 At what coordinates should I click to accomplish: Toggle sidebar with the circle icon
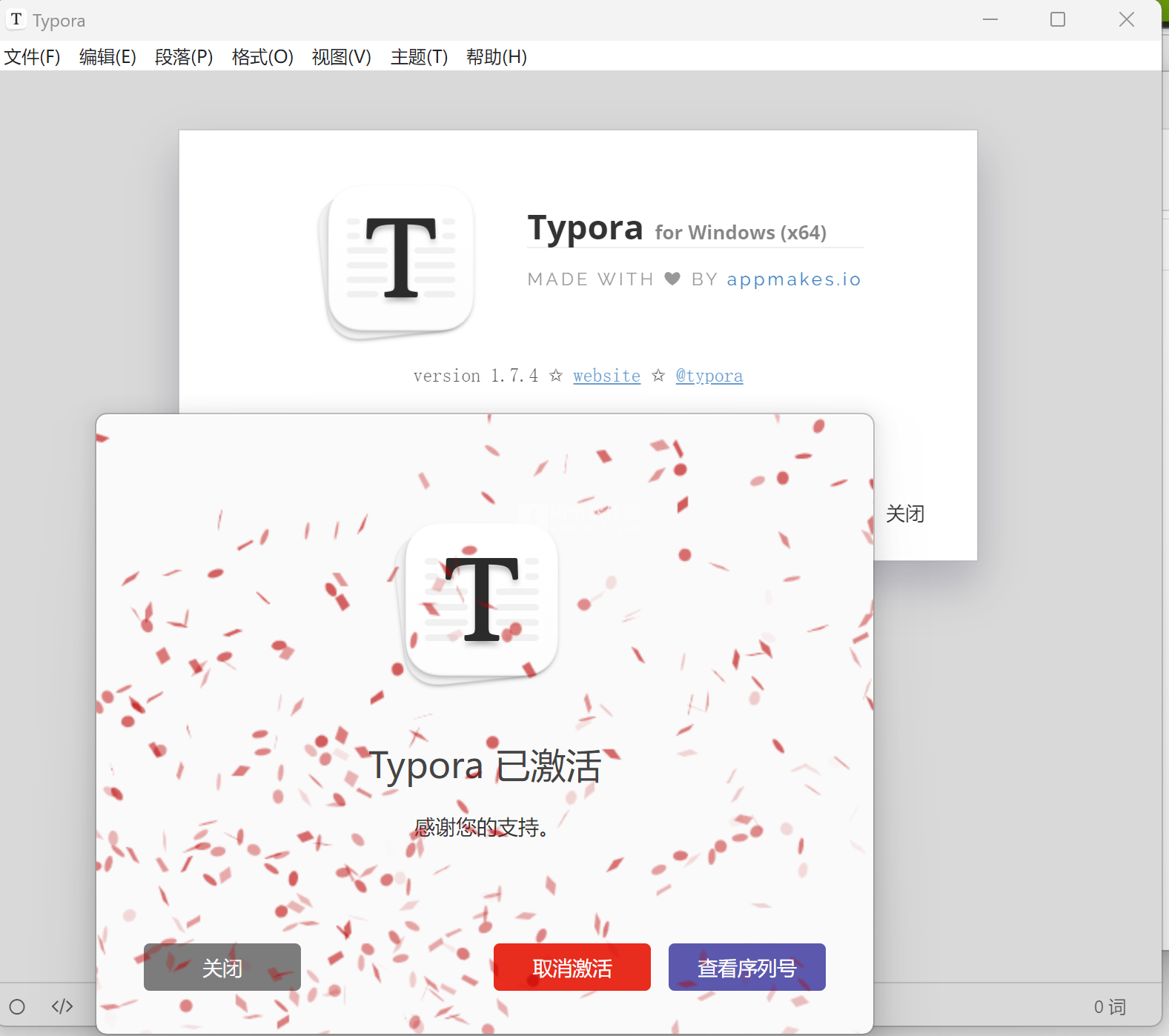[17, 1006]
